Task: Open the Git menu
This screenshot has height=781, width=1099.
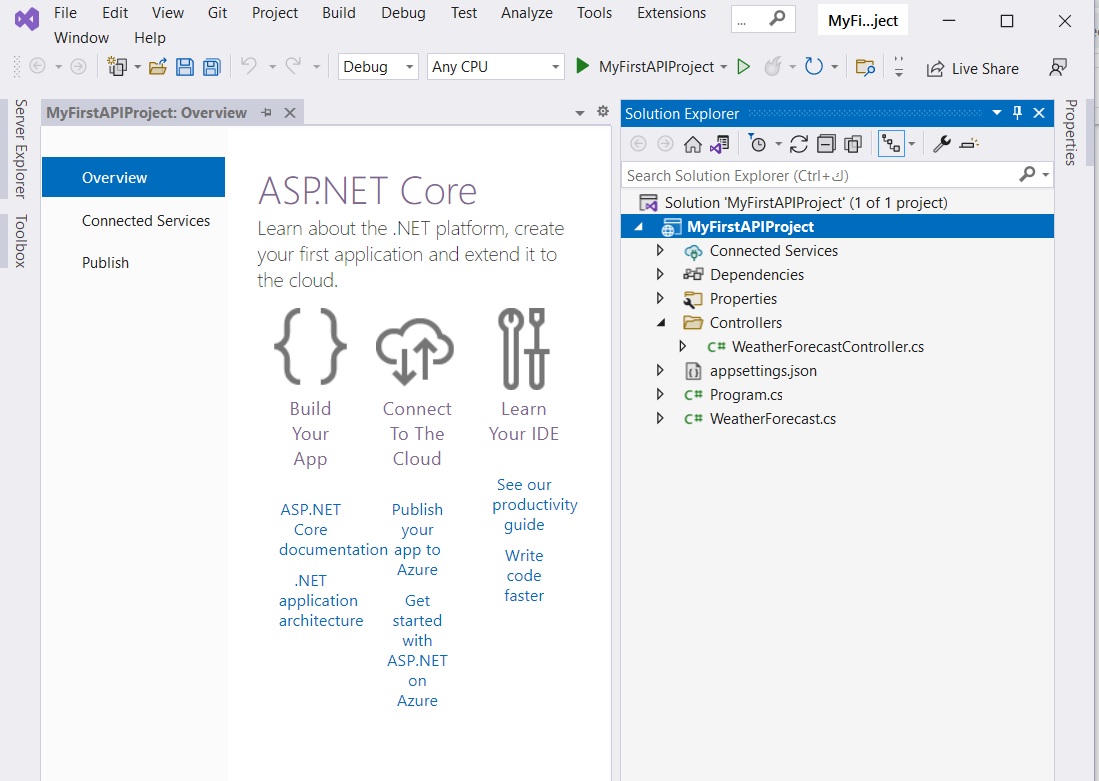Action: tap(217, 13)
